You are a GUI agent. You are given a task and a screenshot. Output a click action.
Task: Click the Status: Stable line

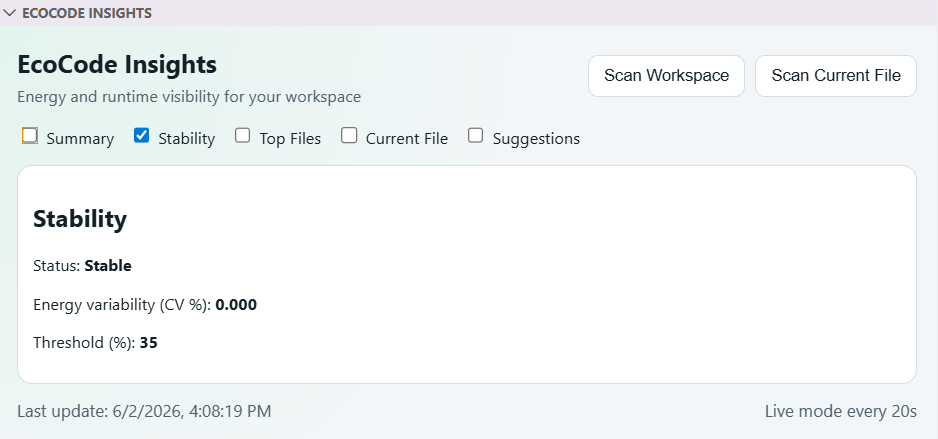coord(83,266)
